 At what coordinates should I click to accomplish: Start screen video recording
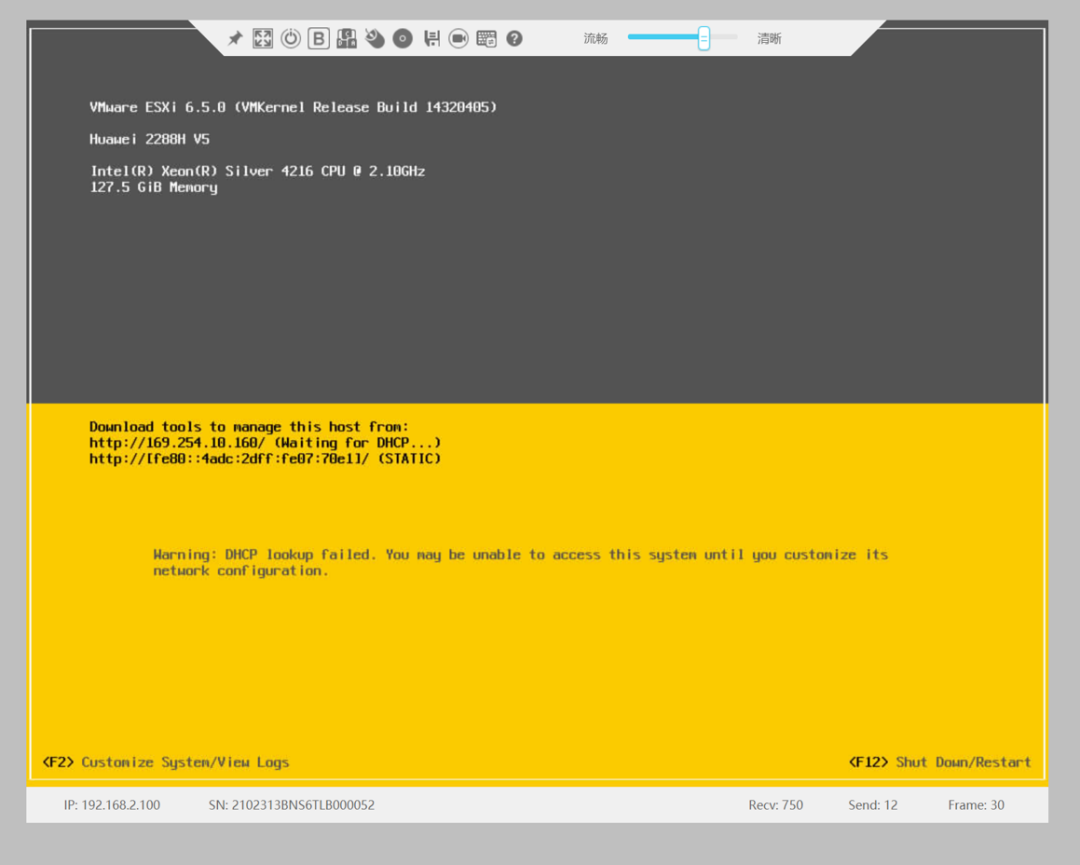459,39
